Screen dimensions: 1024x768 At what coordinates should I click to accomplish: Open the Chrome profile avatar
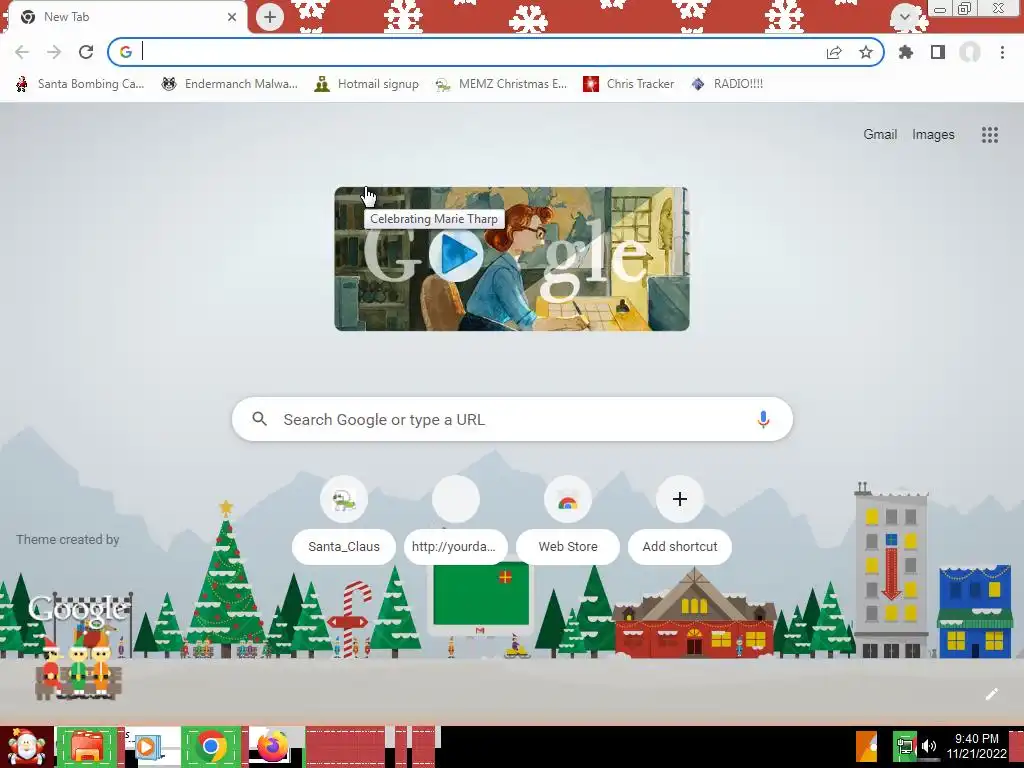click(970, 52)
